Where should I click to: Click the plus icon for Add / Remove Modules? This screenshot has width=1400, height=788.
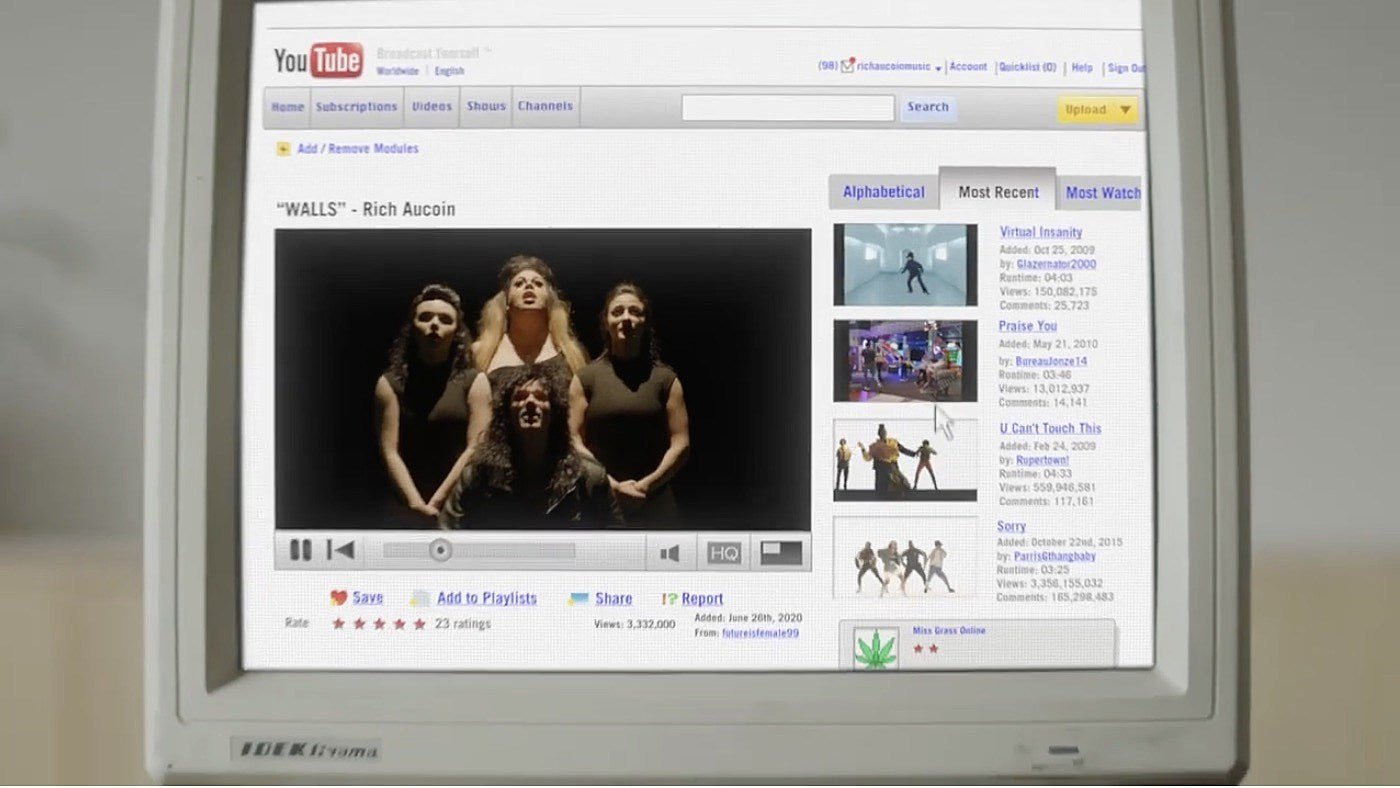284,149
